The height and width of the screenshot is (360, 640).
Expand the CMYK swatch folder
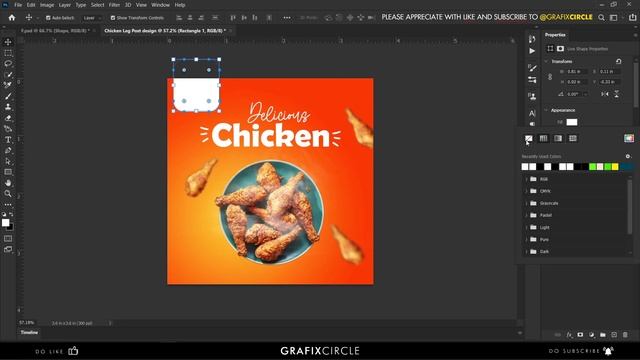[x=526, y=191]
